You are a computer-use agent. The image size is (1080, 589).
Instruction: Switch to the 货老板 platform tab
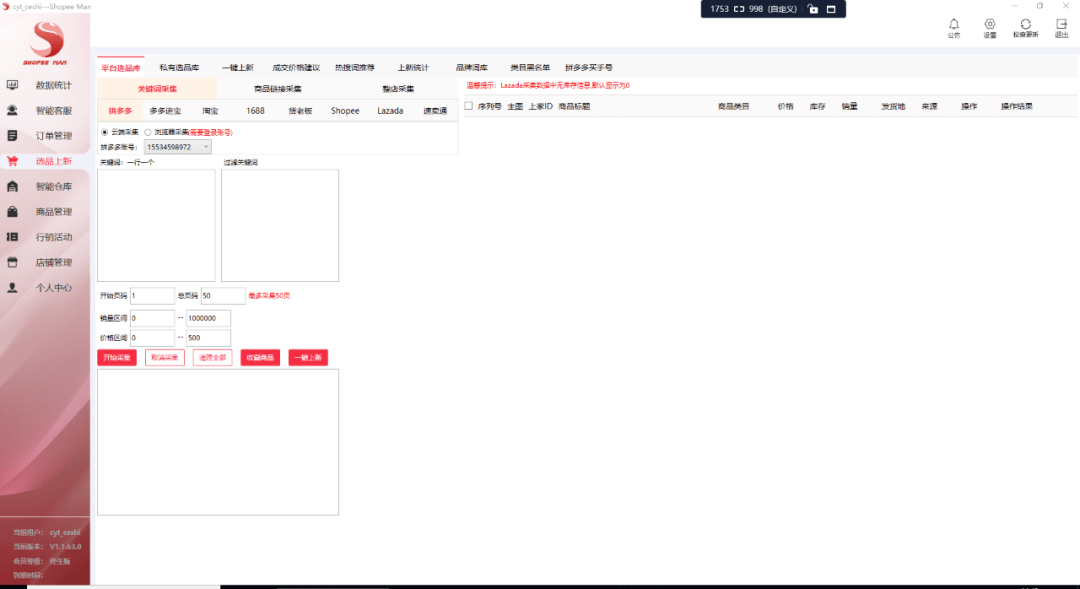[x=300, y=111]
